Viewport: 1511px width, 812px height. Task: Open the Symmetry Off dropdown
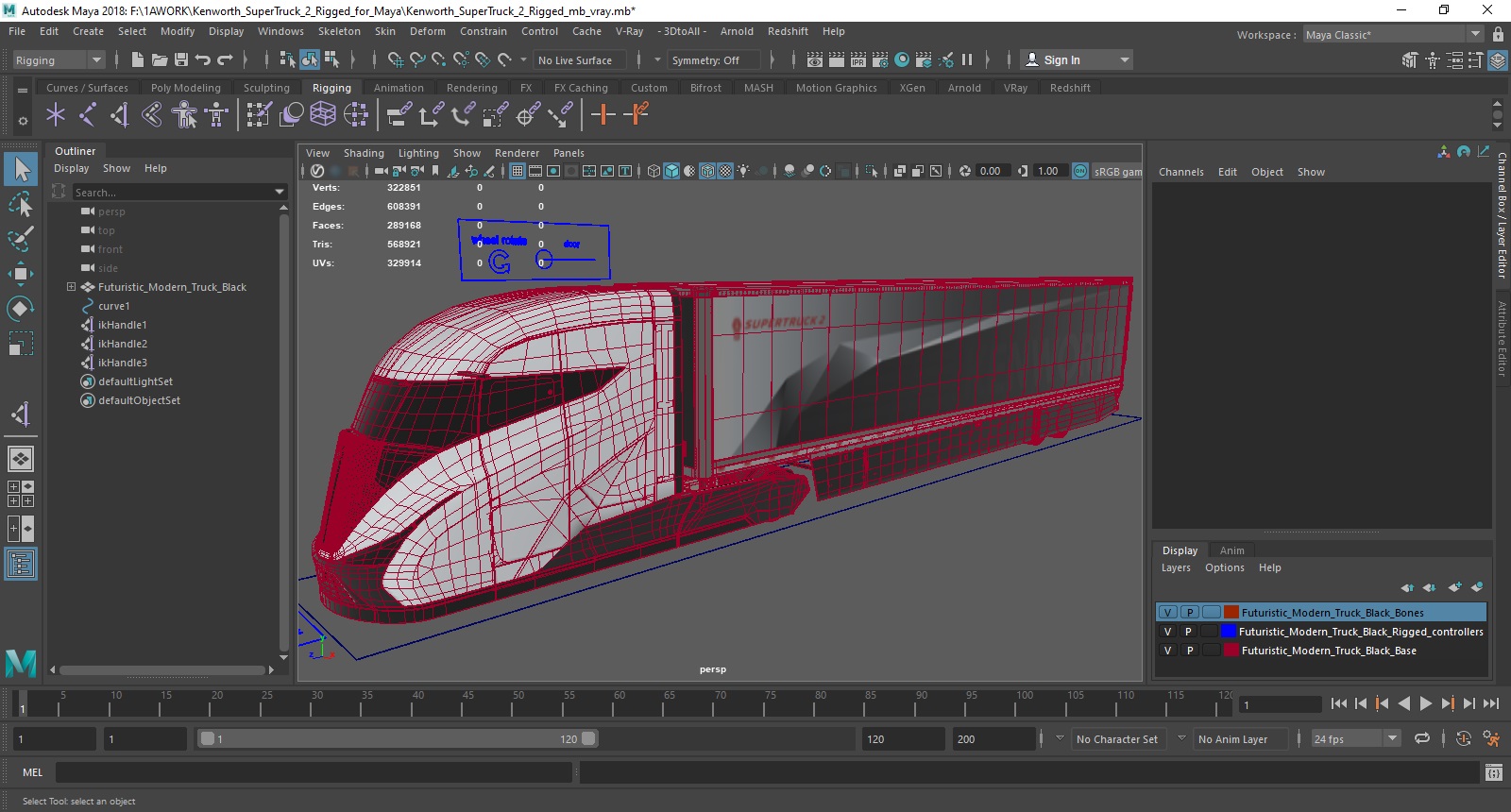[x=714, y=59]
